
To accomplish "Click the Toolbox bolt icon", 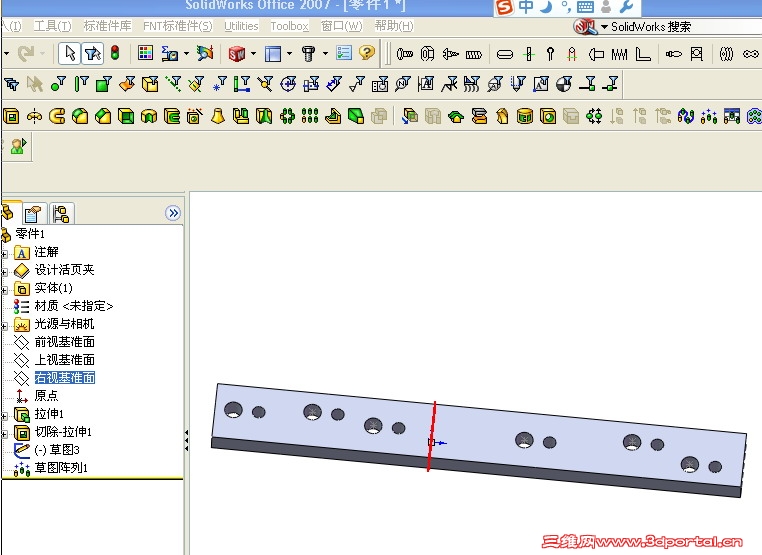I will pos(308,53).
